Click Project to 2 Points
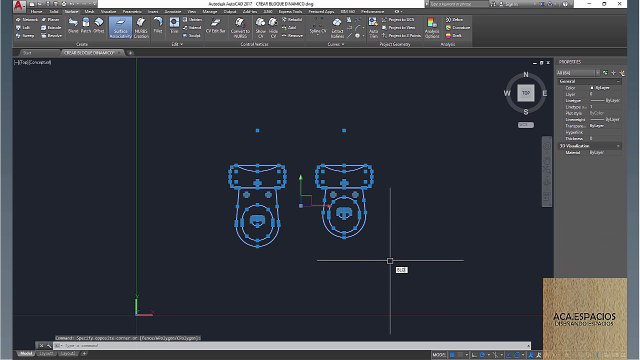Viewport: 640px width, 360px height. coord(402,36)
